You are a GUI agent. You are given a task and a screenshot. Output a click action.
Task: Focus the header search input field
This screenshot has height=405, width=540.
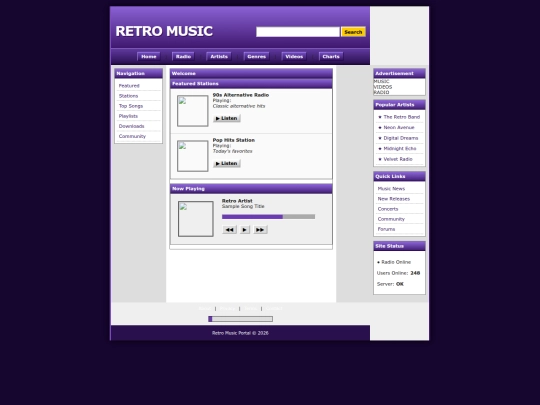click(298, 32)
